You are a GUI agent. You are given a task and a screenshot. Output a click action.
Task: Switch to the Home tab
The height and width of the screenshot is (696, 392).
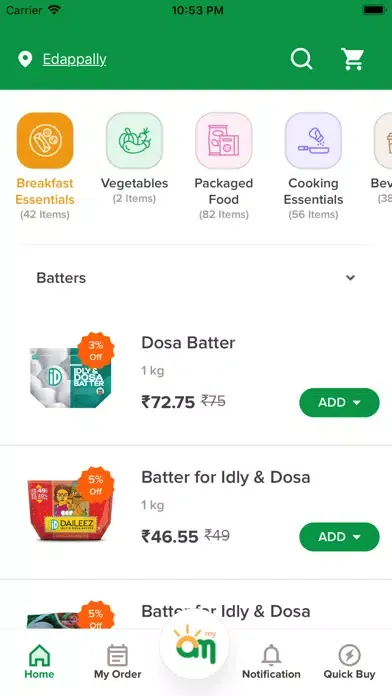[x=39, y=661]
